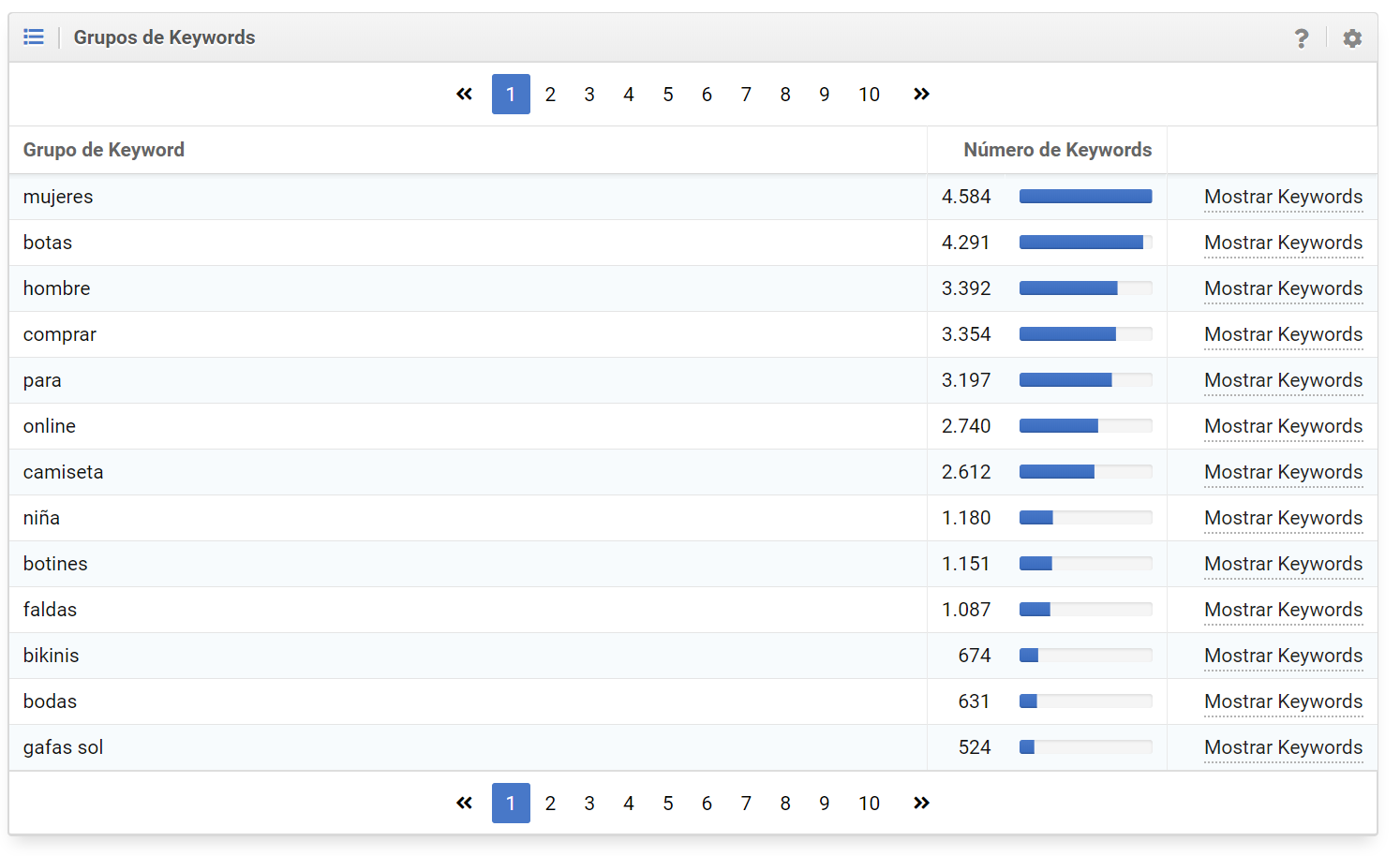Click bottom double-left arrow pagination icon
This screenshot has height=856, width=1400.
tap(464, 804)
